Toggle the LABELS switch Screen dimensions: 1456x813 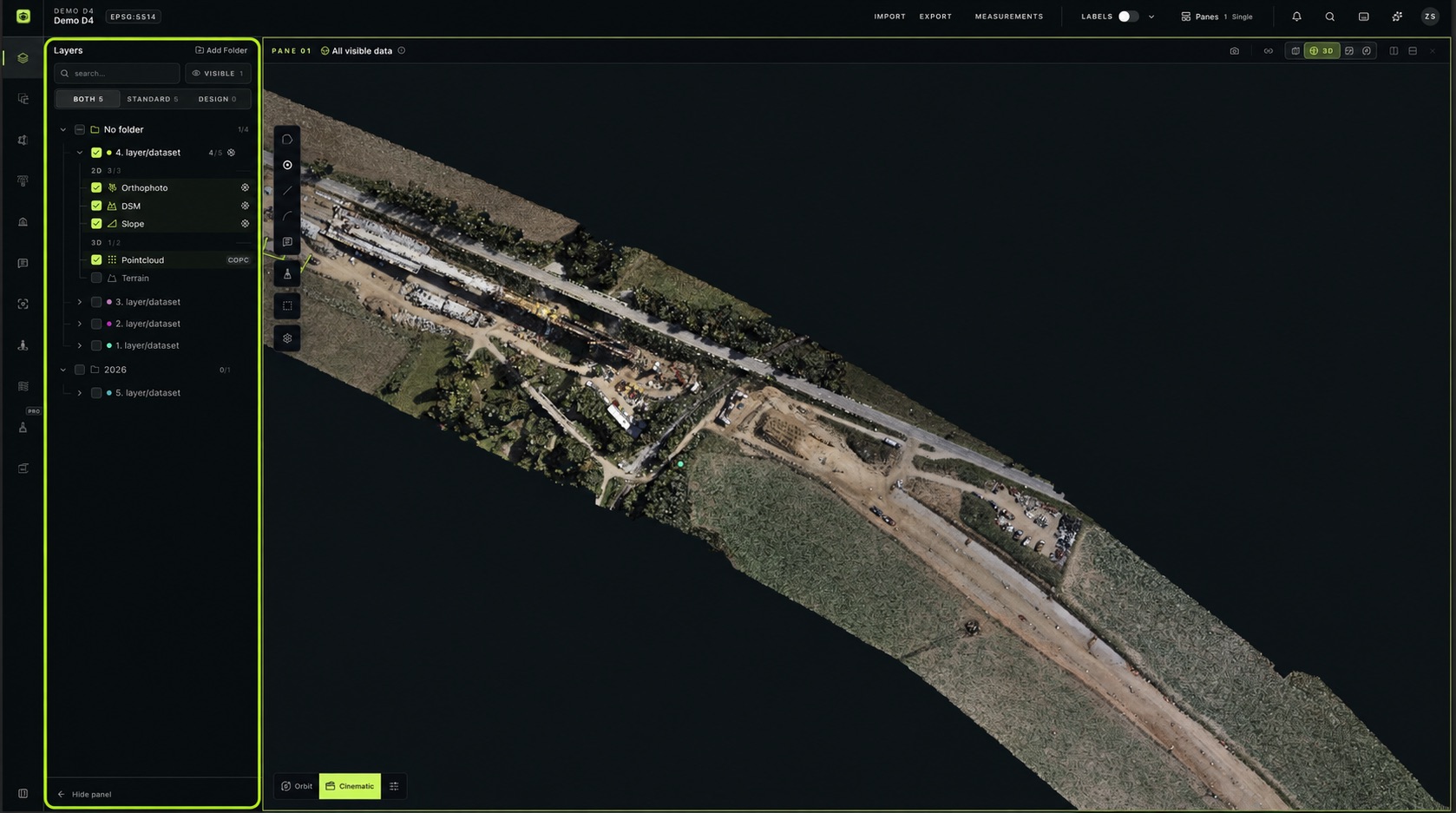pyautogui.click(x=1127, y=16)
